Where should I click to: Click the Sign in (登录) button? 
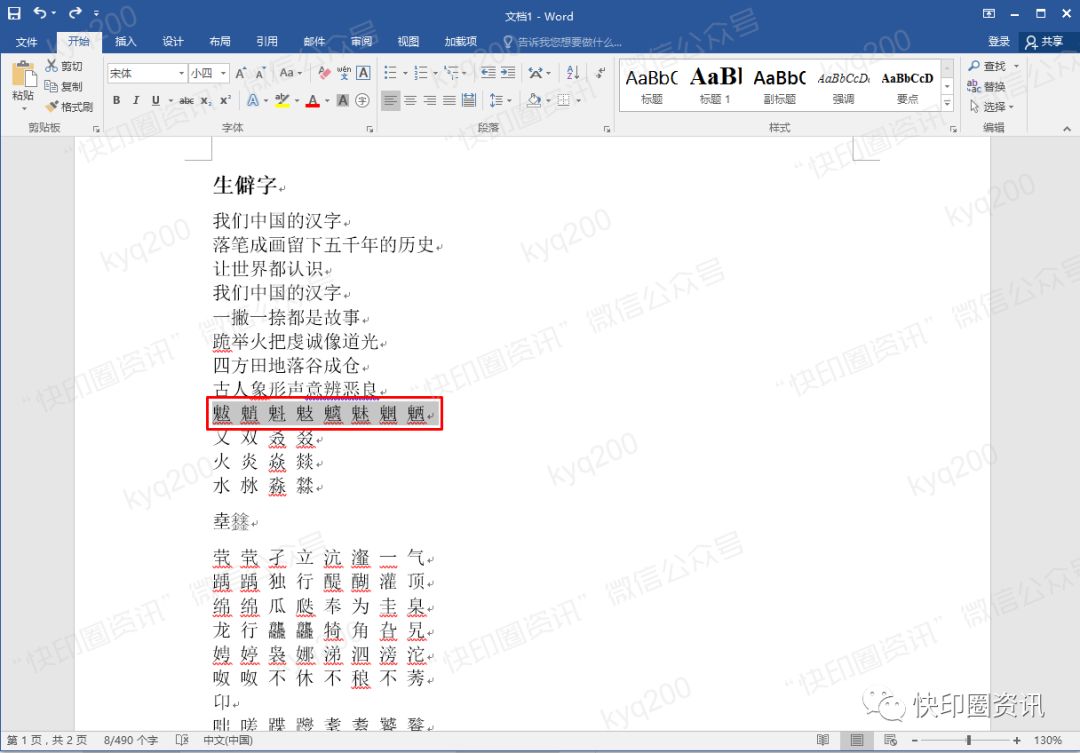[999, 41]
